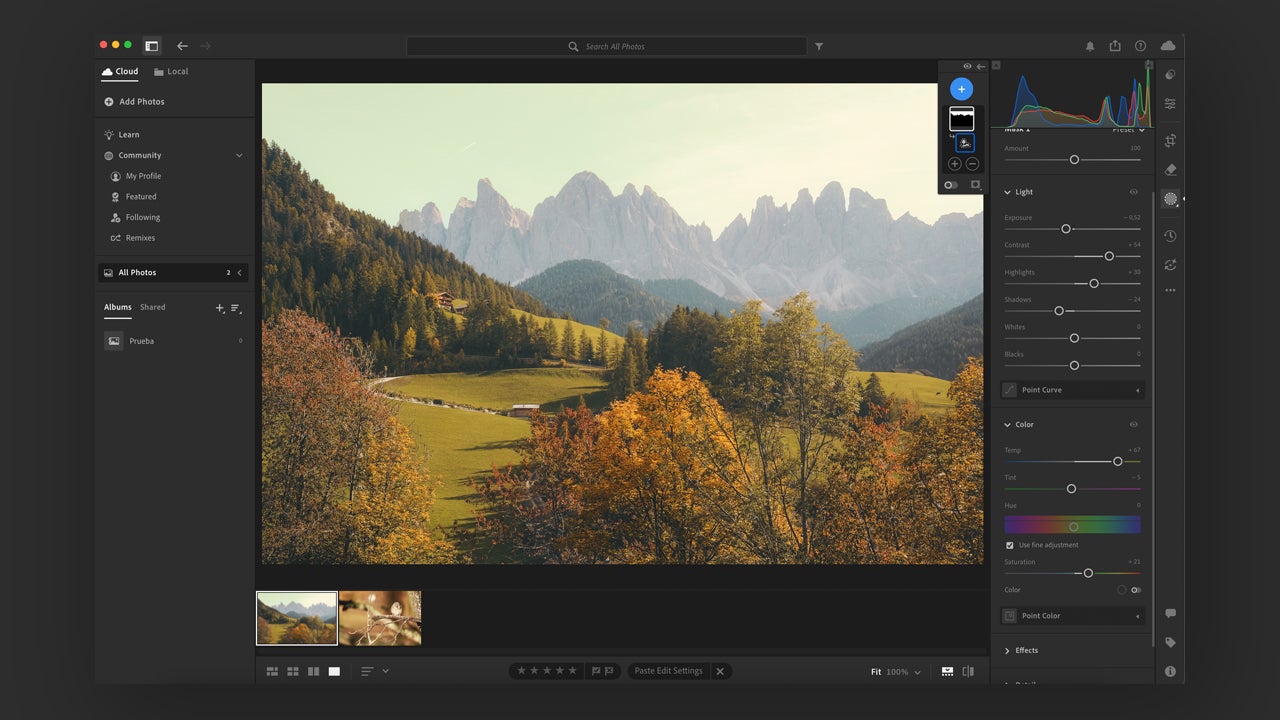
Task: Open the Versions history panel
Action: pos(1170,236)
